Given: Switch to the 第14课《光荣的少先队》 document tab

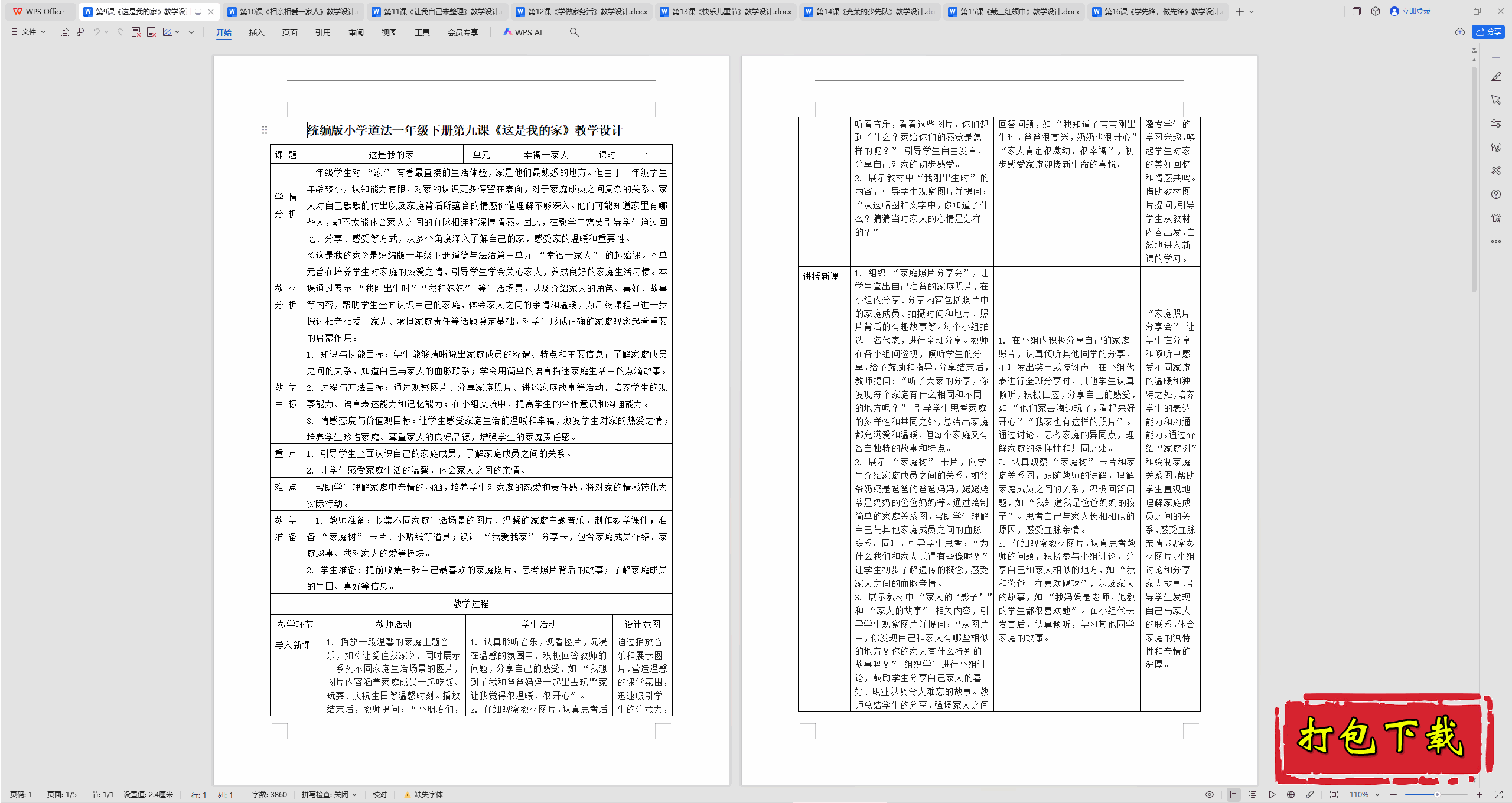Looking at the screenshot, I should point(869,12).
